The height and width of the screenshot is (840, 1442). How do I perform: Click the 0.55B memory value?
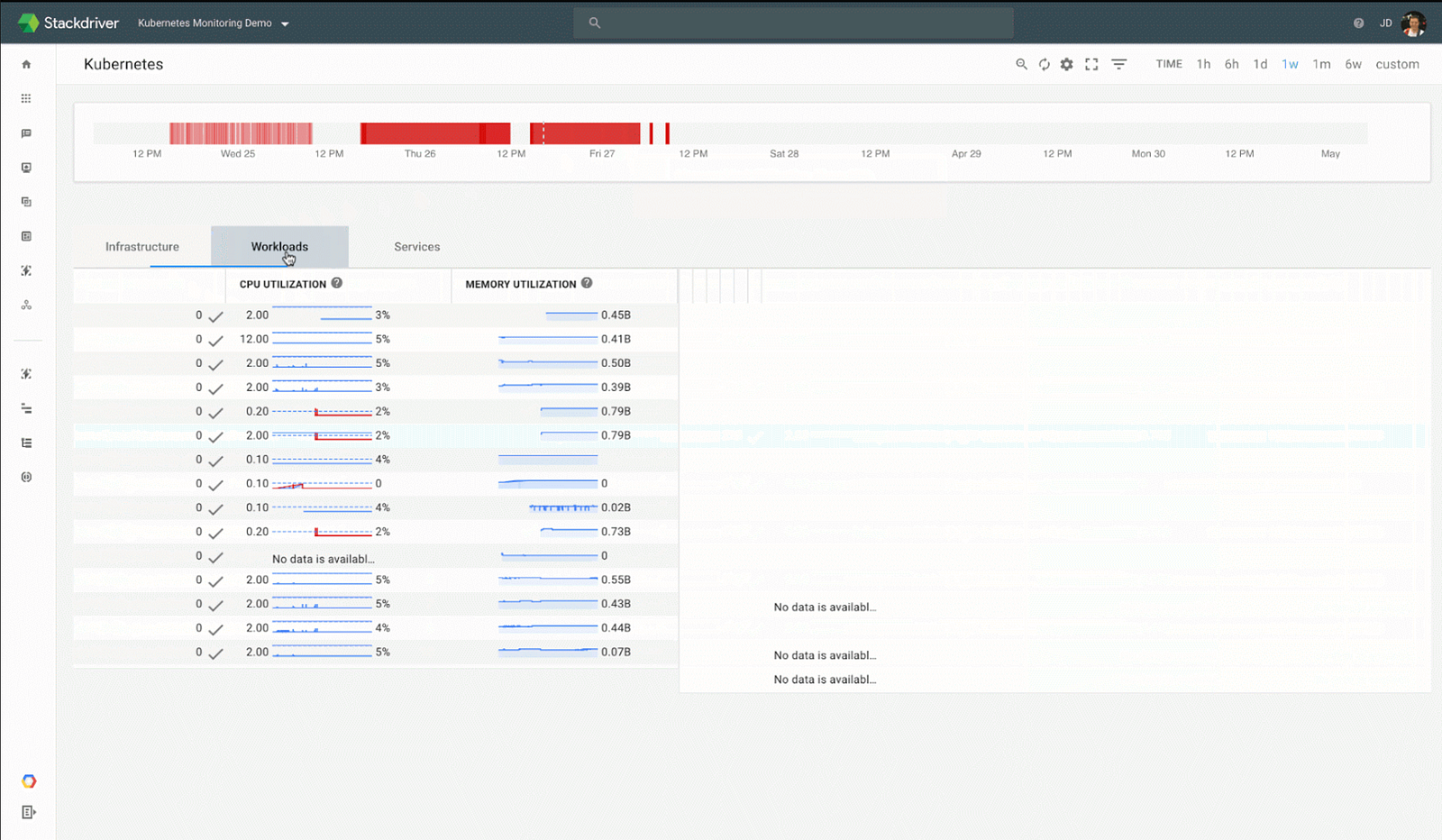point(616,580)
